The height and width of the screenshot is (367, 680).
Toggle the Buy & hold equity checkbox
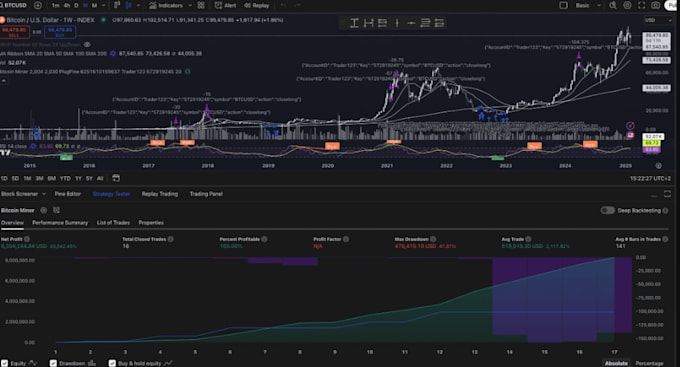112,363
